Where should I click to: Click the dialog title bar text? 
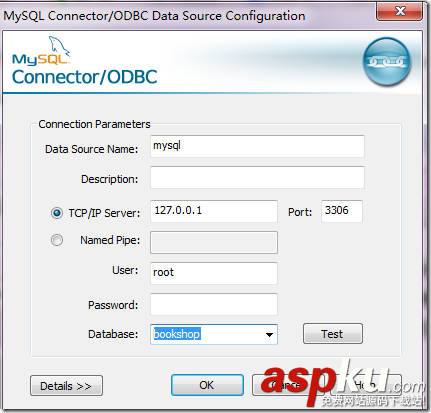[154, 16]
